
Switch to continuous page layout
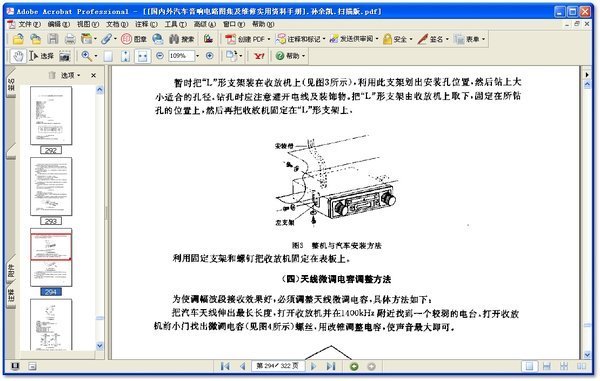pyautogui.click(x=546, y=366)
